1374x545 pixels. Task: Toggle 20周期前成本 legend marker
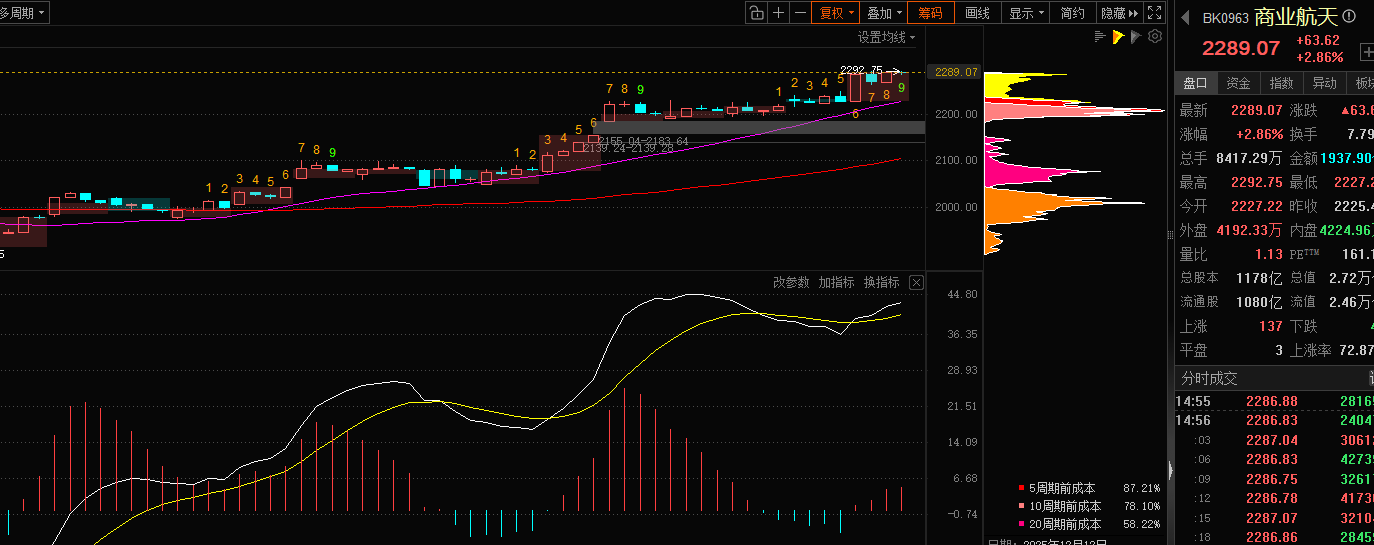click(1021, 524)
